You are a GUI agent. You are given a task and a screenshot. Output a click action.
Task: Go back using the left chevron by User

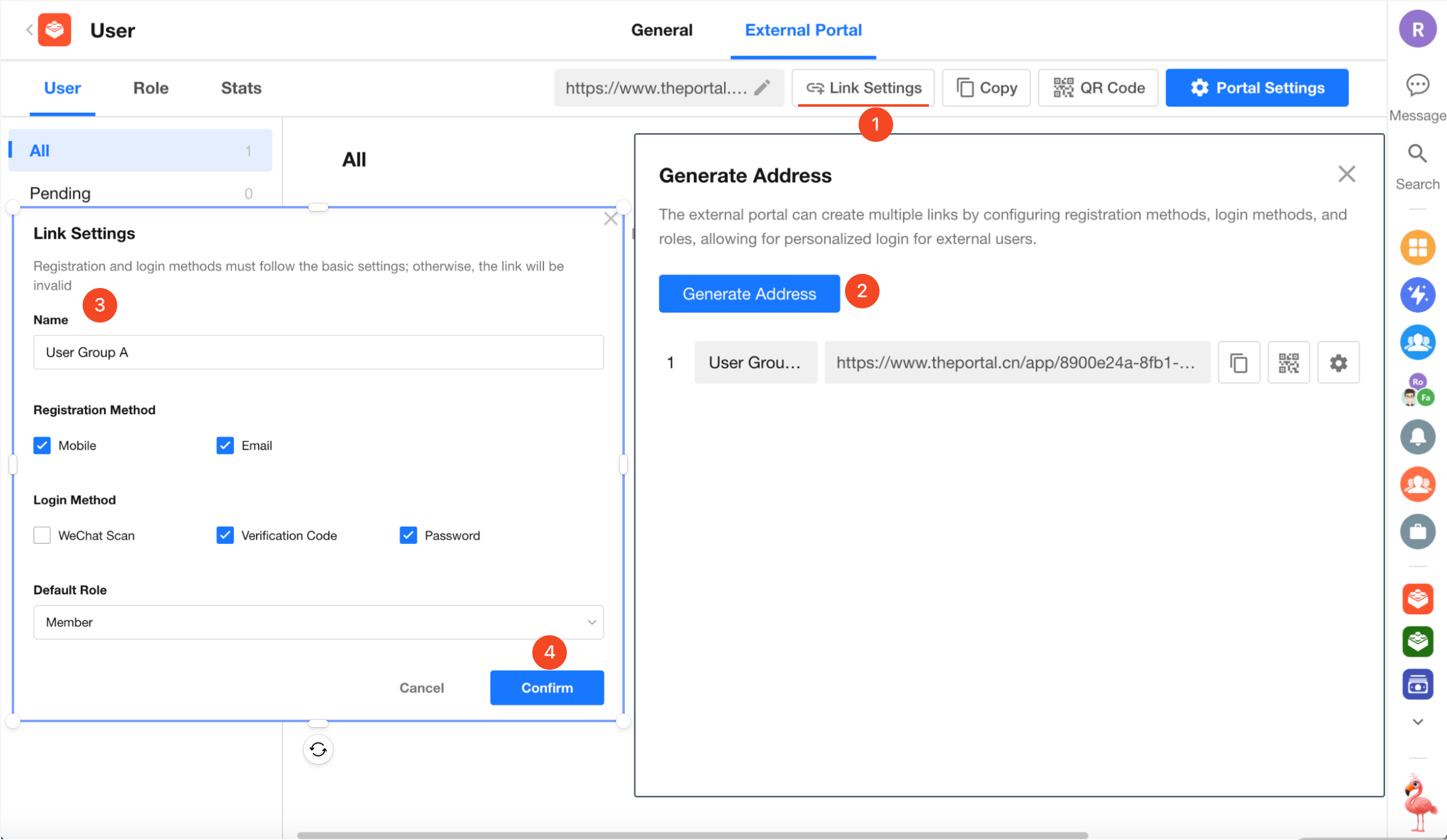[x=29, y=30]
